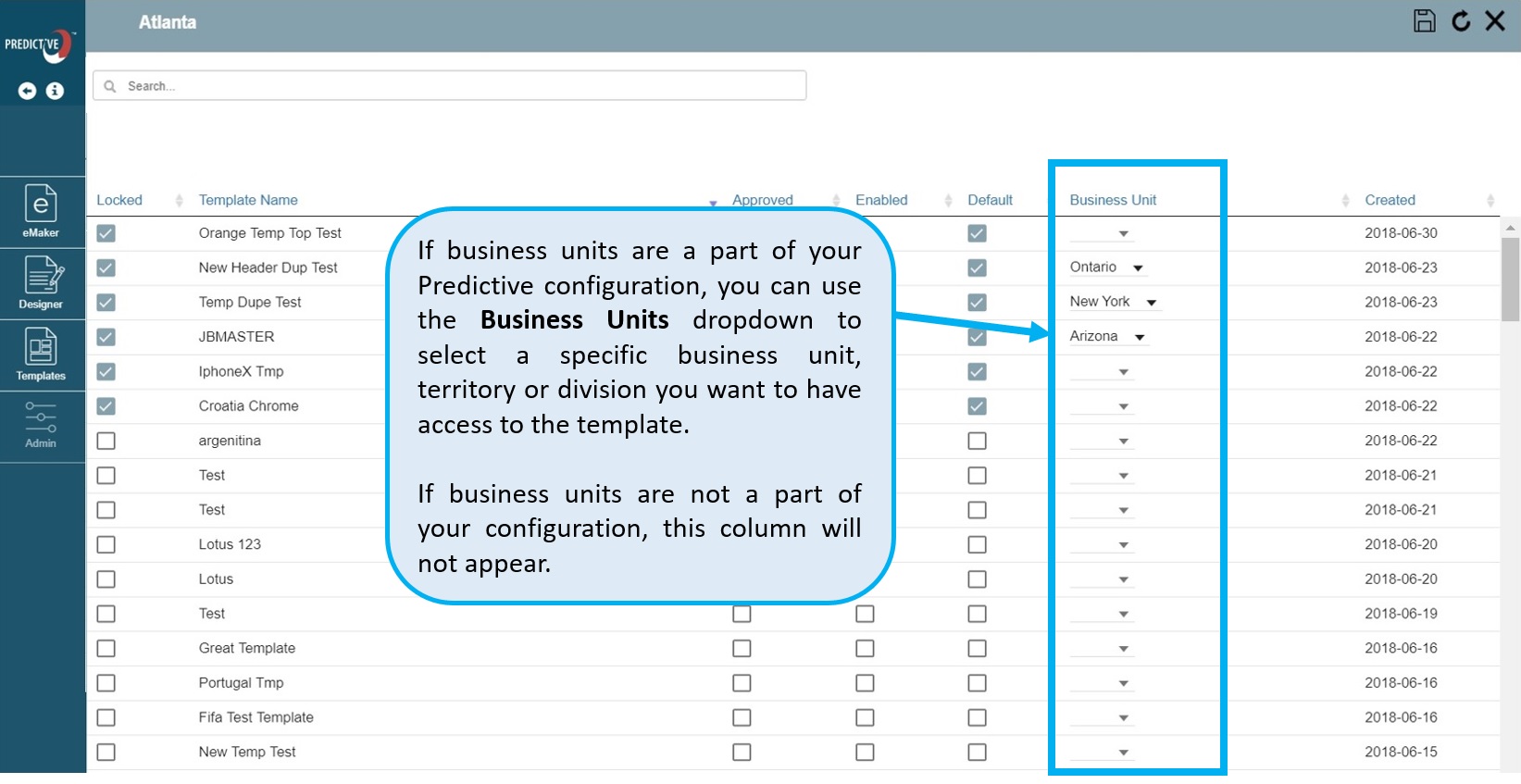The width and height of the screenshot is (1521, 784).
Task: Open the Arizona business unit dropdown
Action: click(1140, 338)
